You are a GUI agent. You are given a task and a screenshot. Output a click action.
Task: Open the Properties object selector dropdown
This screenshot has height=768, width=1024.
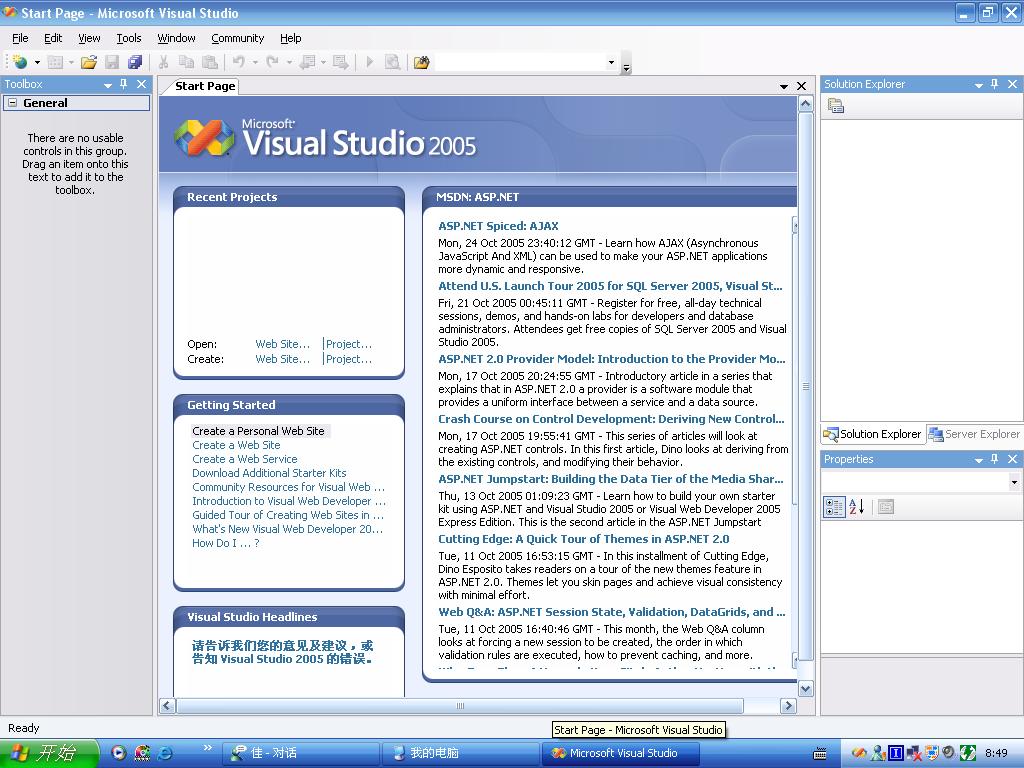coord(1014,482)
